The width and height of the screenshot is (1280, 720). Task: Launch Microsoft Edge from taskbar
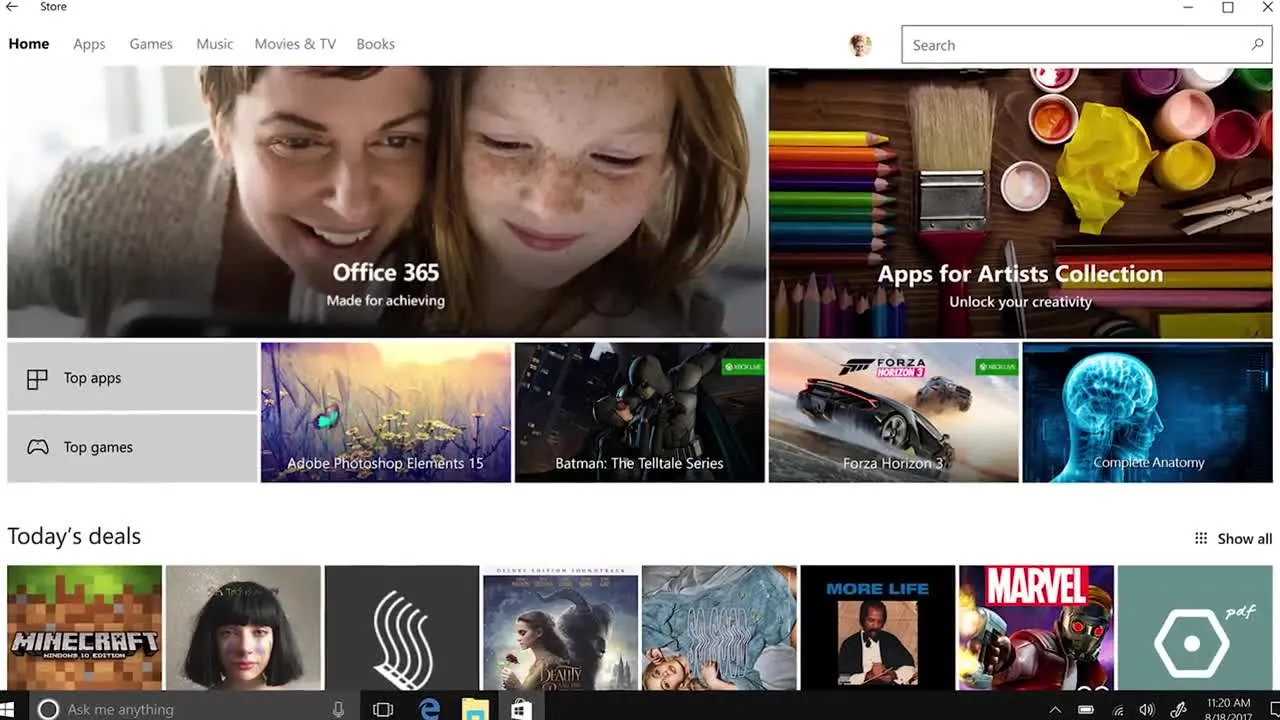[430, 709]
